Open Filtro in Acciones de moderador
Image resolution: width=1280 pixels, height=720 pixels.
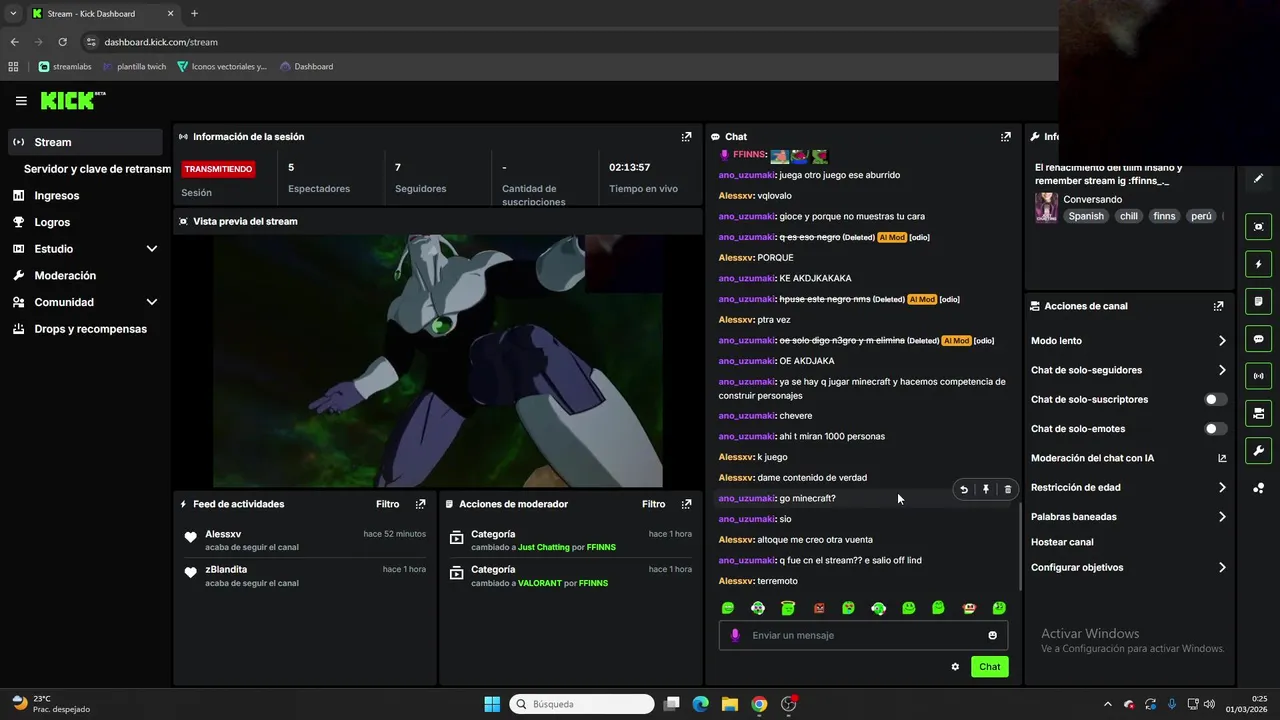[653, 504]
